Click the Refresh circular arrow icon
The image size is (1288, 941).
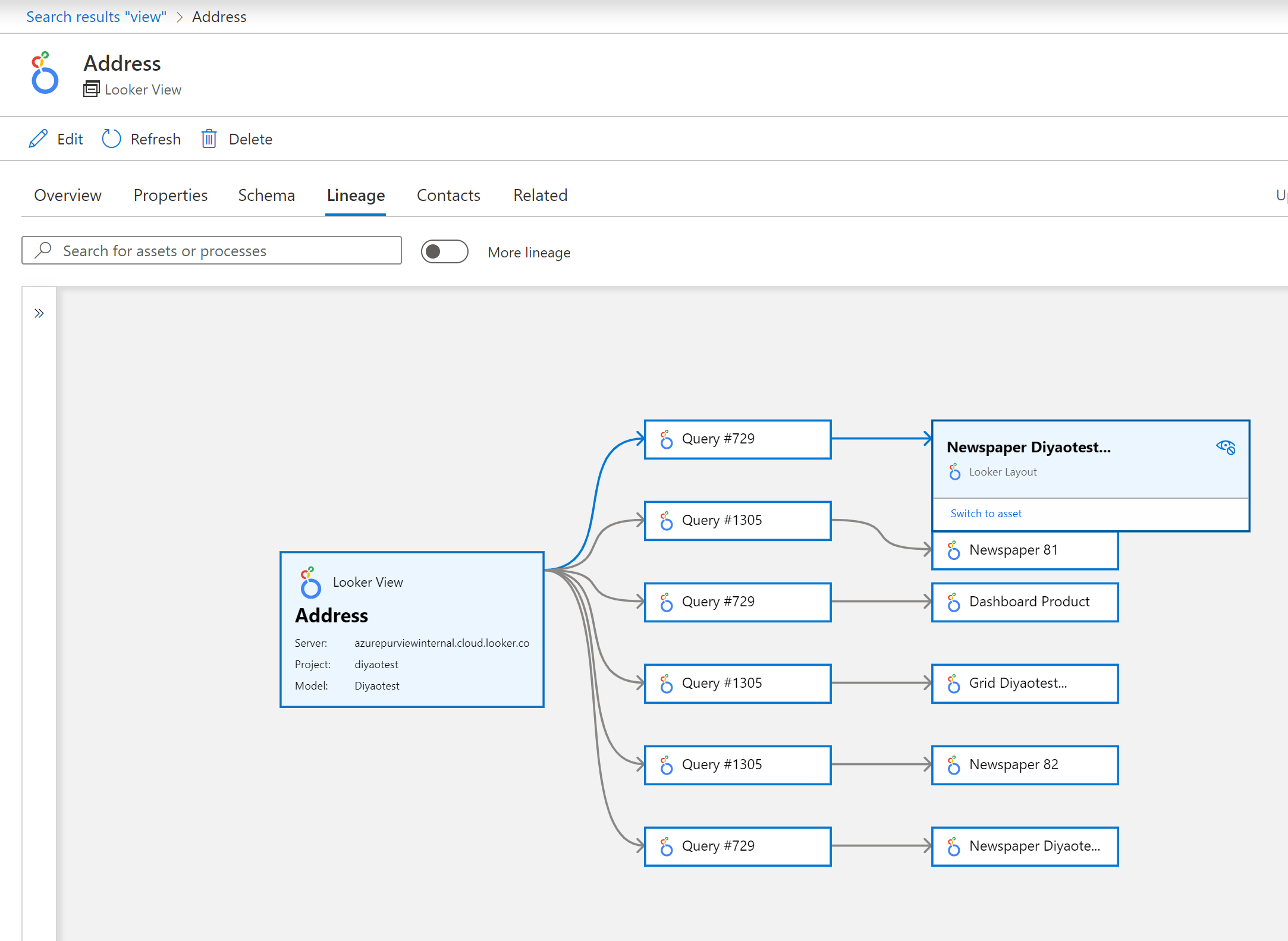pyautogui.click(x=110, y=139)
